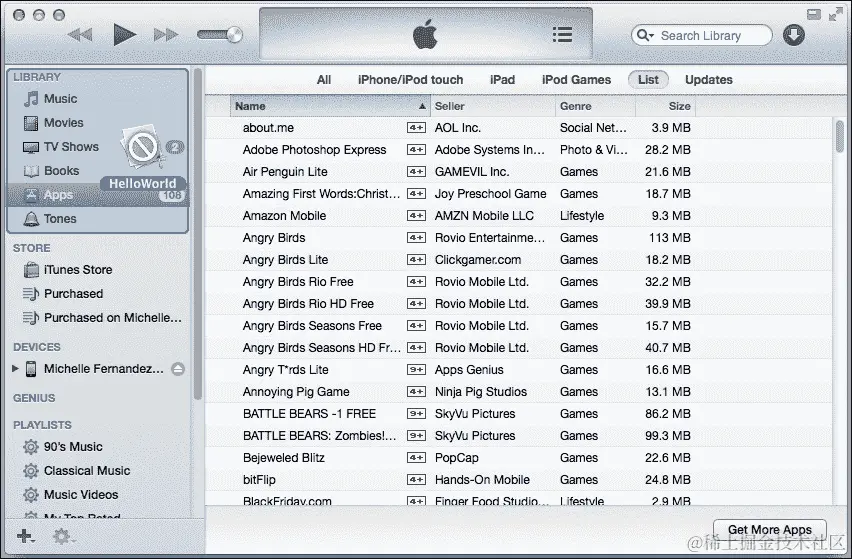Open the Up Next list icon

(562, 35)
